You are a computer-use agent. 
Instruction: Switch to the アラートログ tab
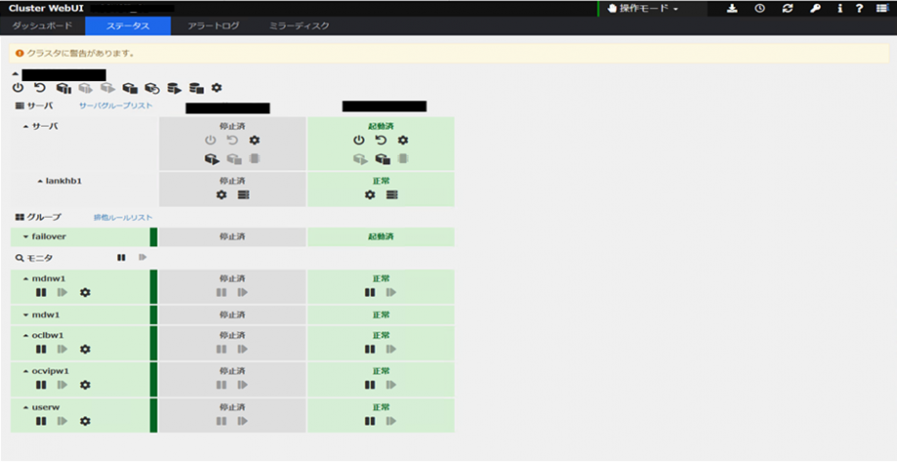tap(214, 26)
